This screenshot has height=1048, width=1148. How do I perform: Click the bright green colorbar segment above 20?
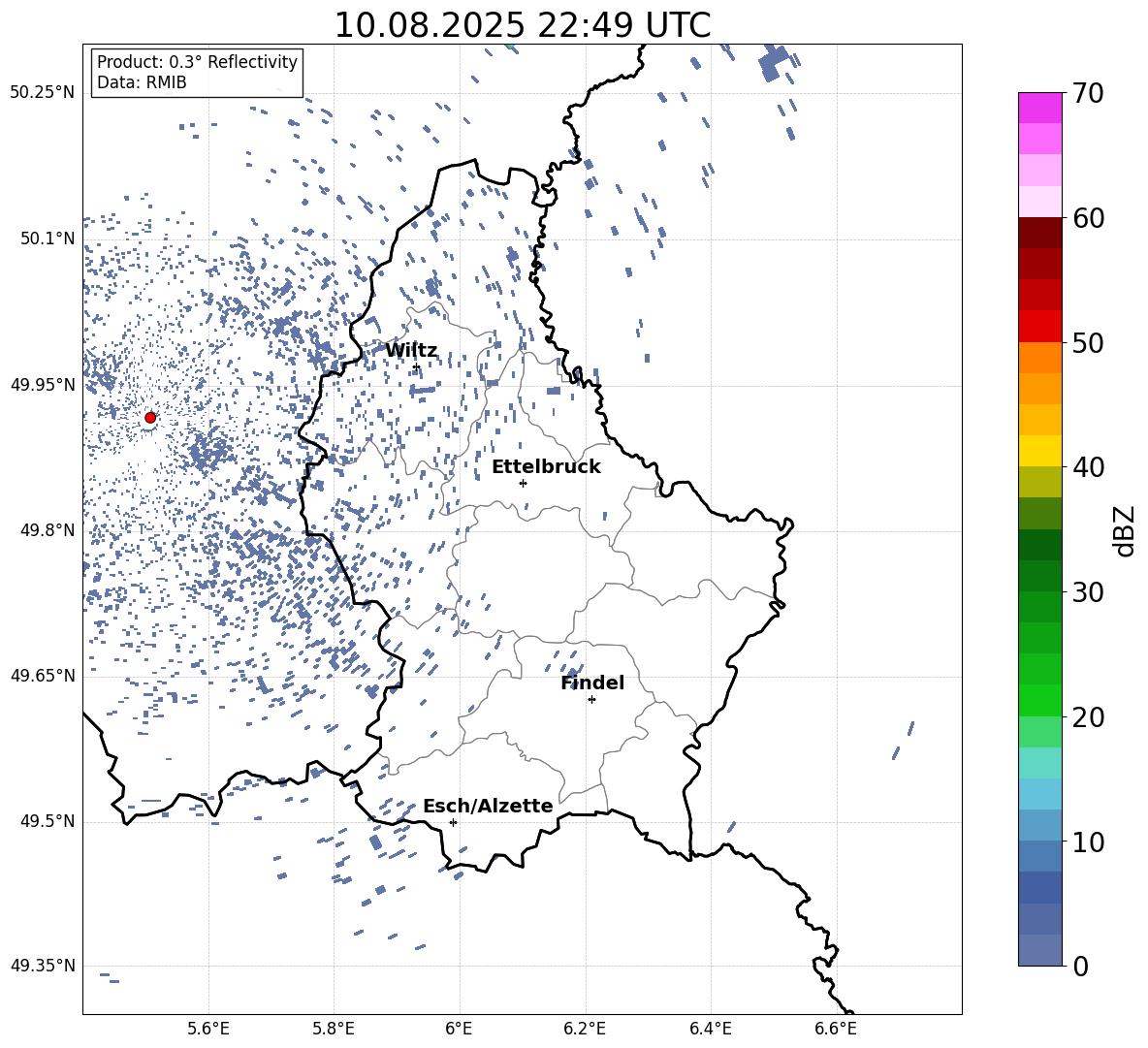(x=1039, y=700)
